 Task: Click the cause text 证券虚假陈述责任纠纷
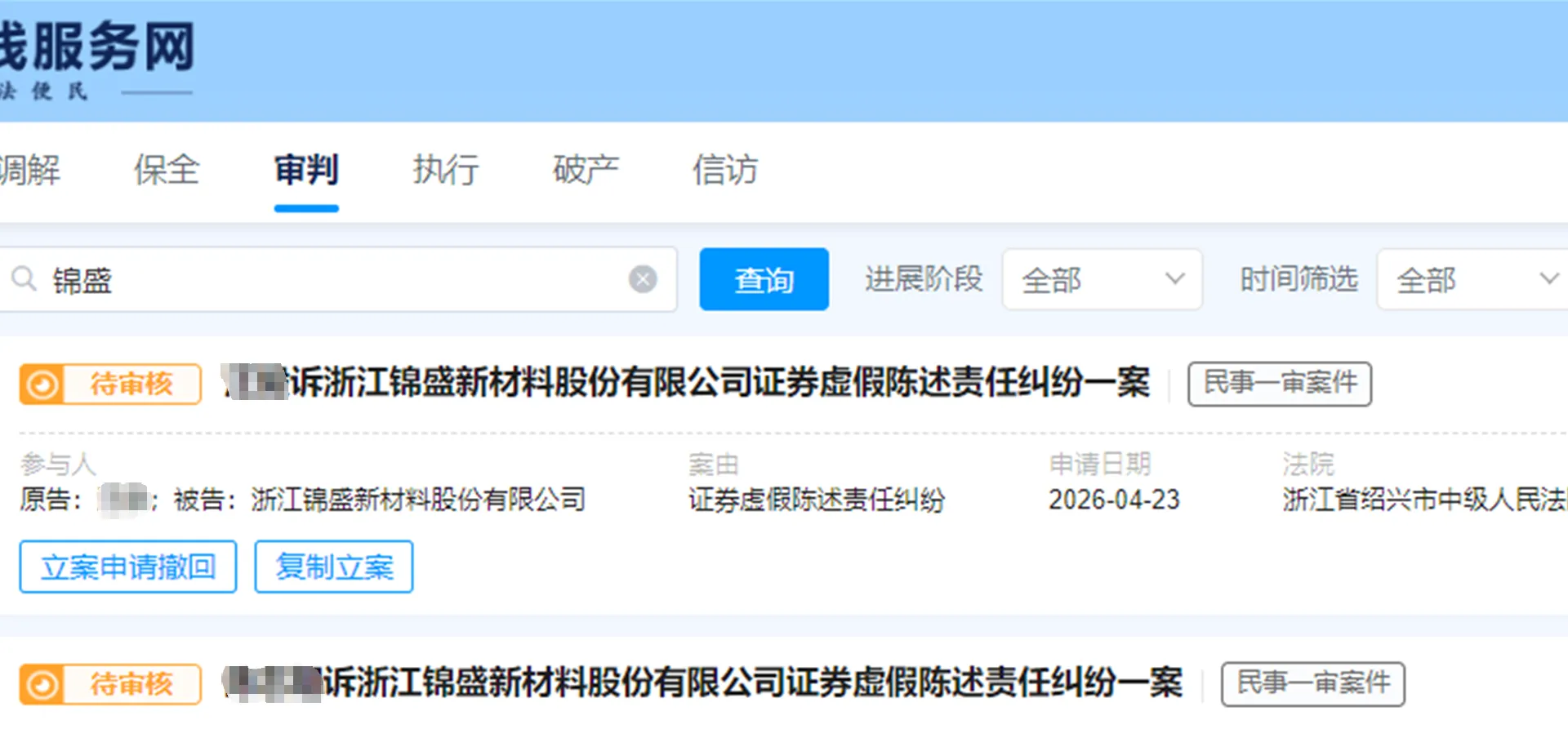(x=817, y=500)
